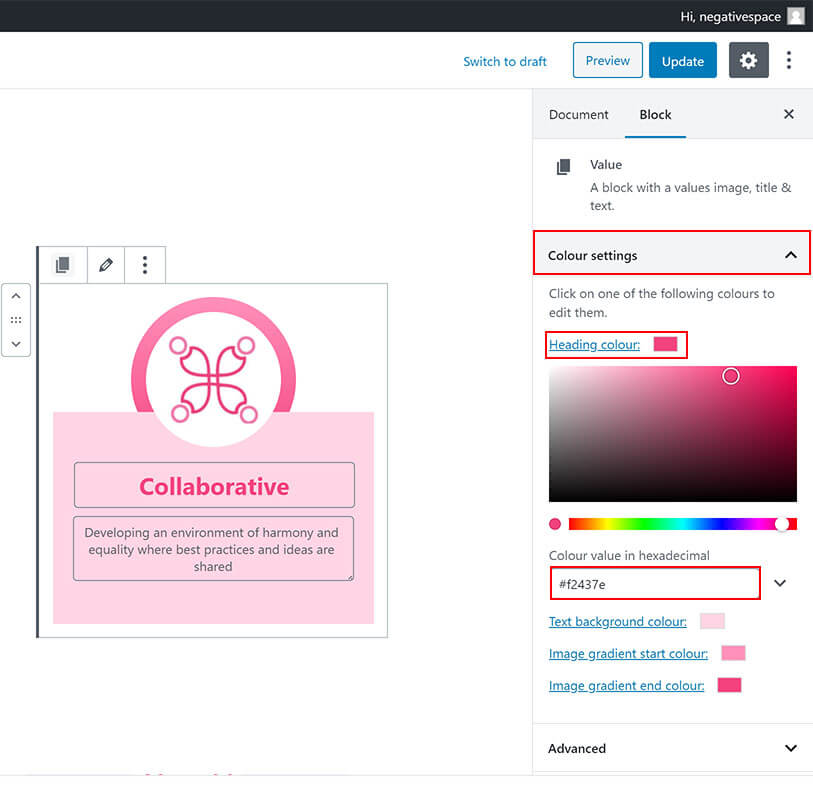Move block down with the down arrow
This screenshot has height=800, width=813.
[16, 343]
